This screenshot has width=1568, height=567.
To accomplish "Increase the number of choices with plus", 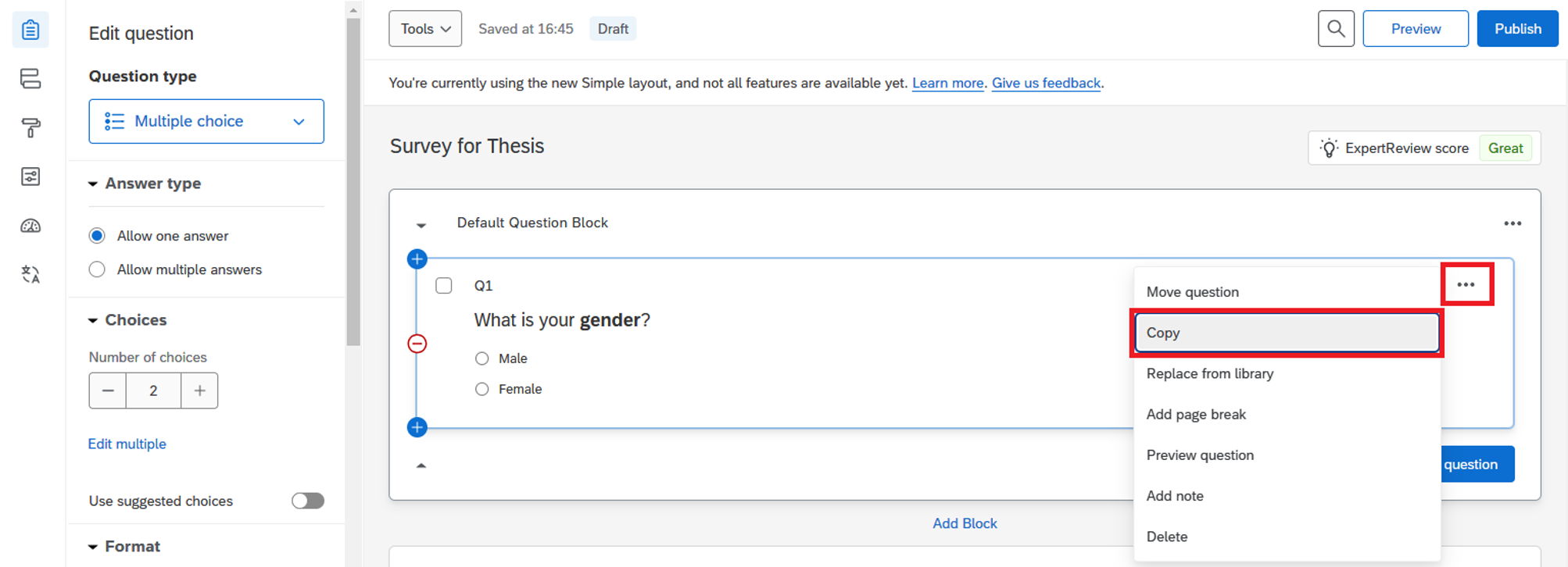I will coord(199,390).
